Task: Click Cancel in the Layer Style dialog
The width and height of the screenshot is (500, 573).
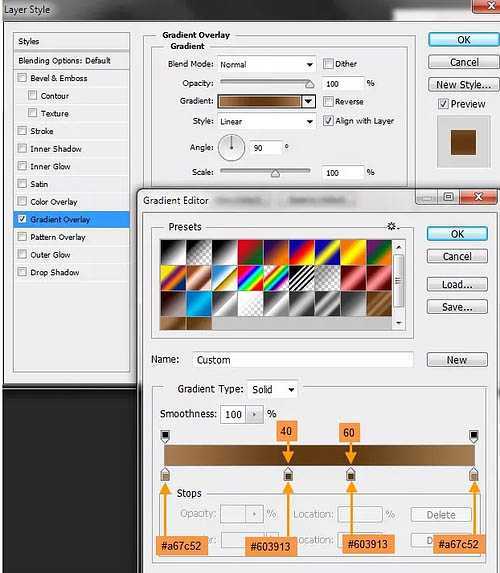Action: point(463,62)
